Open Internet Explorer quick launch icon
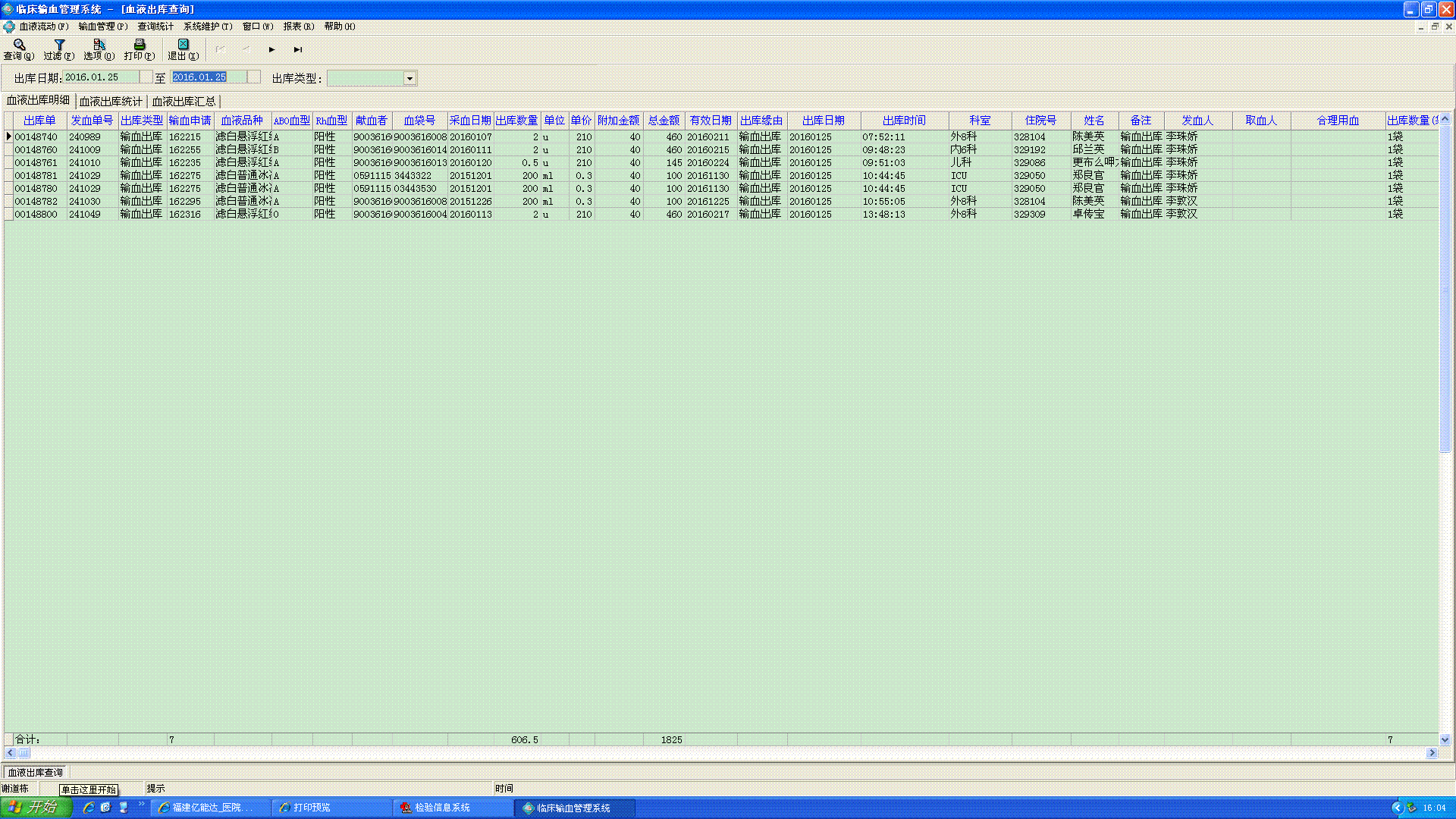This screenshot has height=819, width=1456. pyautogui.click(x=89, y=808)
